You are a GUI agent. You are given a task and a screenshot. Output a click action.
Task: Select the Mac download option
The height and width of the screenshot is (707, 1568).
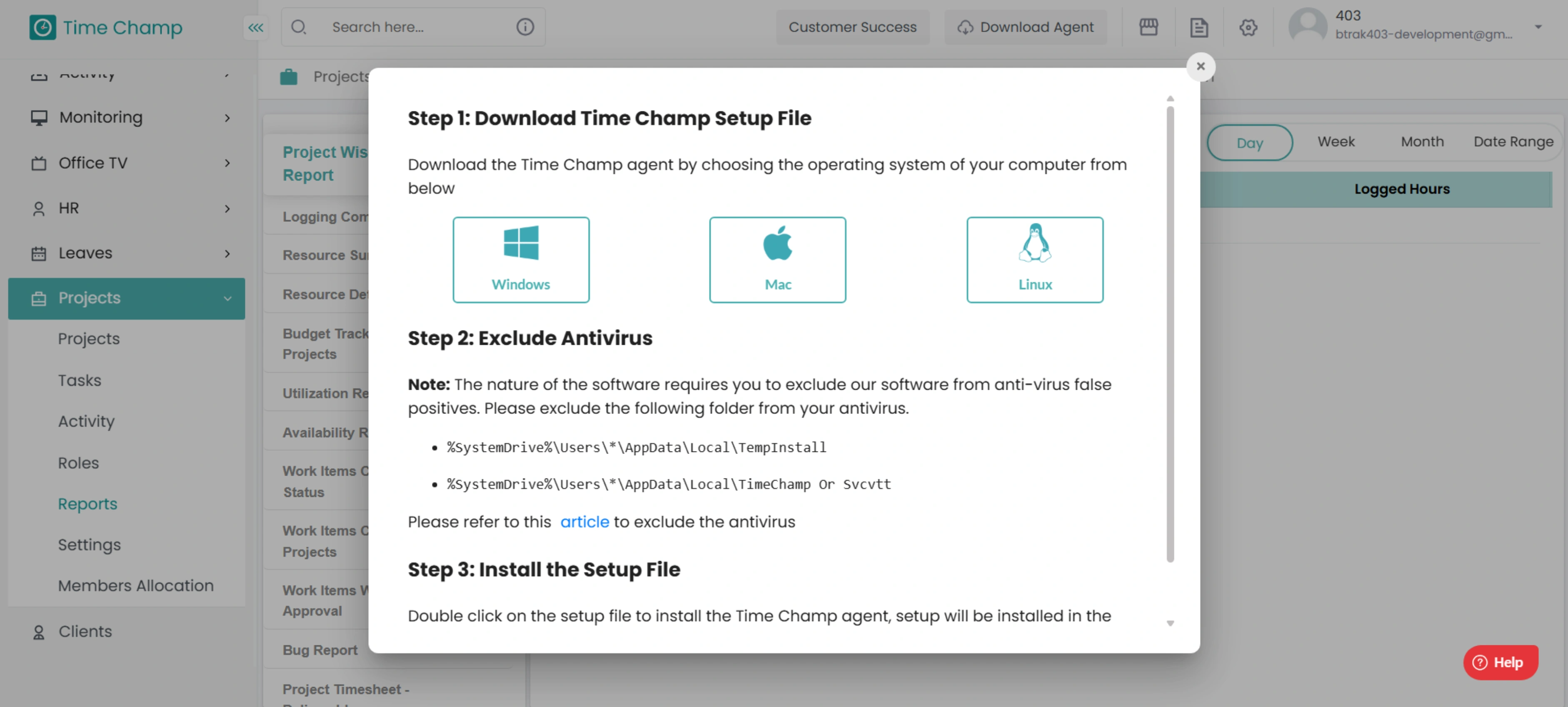tap(777, 259)
